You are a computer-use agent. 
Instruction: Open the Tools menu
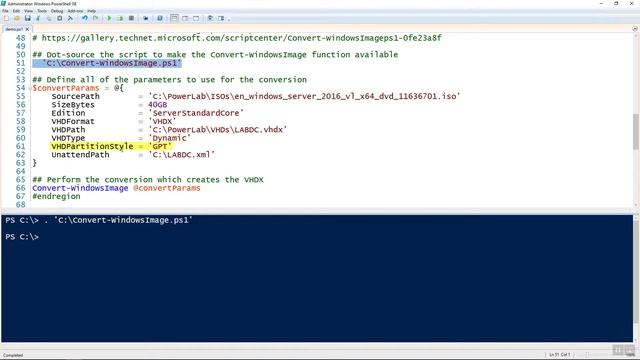tap(42, 11)
